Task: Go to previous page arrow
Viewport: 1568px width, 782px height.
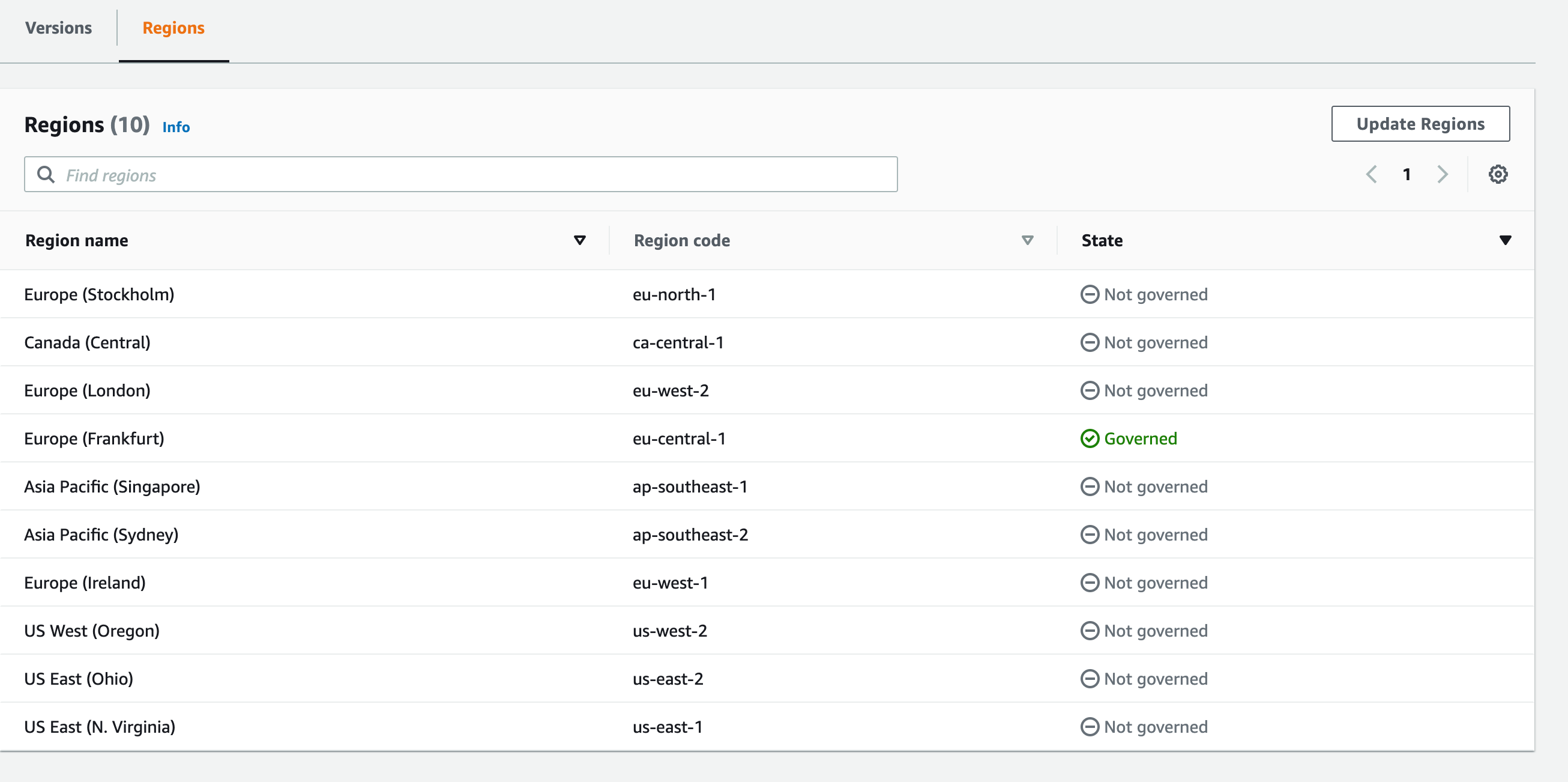Action: 1371,174
